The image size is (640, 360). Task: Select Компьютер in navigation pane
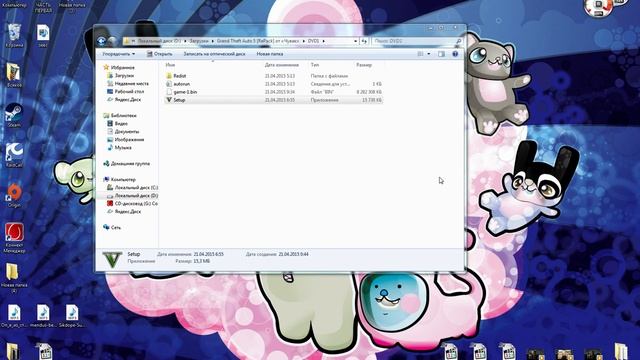point(119,179)
